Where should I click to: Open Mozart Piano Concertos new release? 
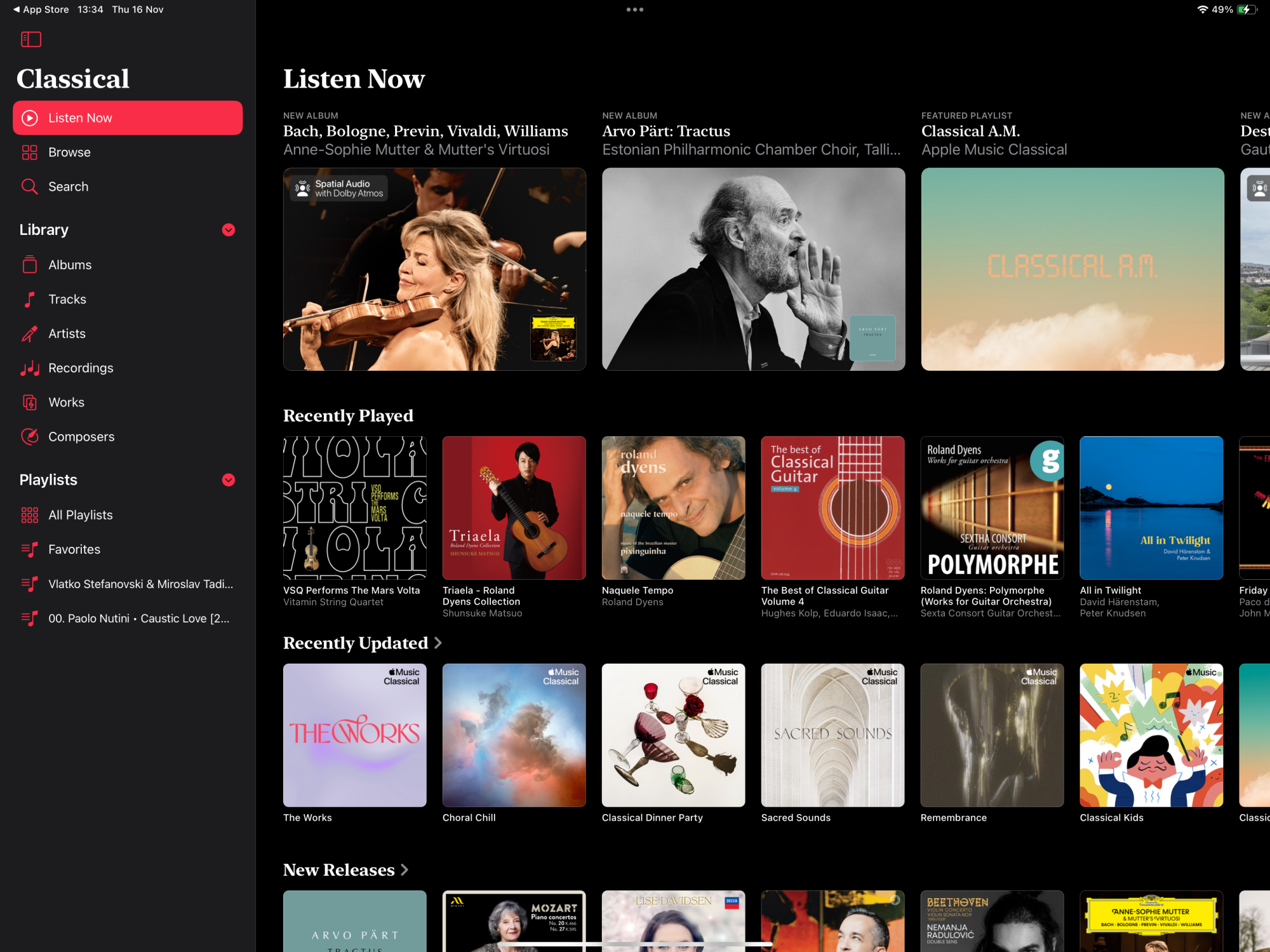click(514, 921)
